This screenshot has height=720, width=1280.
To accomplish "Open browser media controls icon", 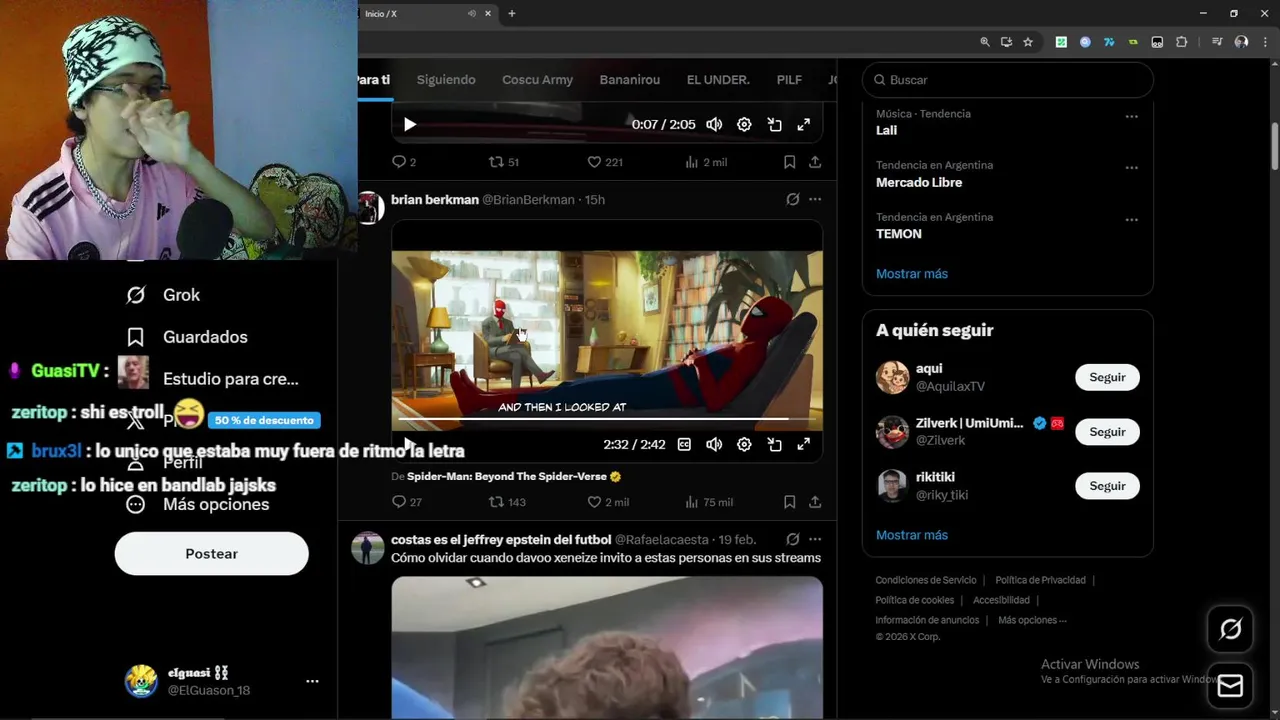I will click(1216, 42).
